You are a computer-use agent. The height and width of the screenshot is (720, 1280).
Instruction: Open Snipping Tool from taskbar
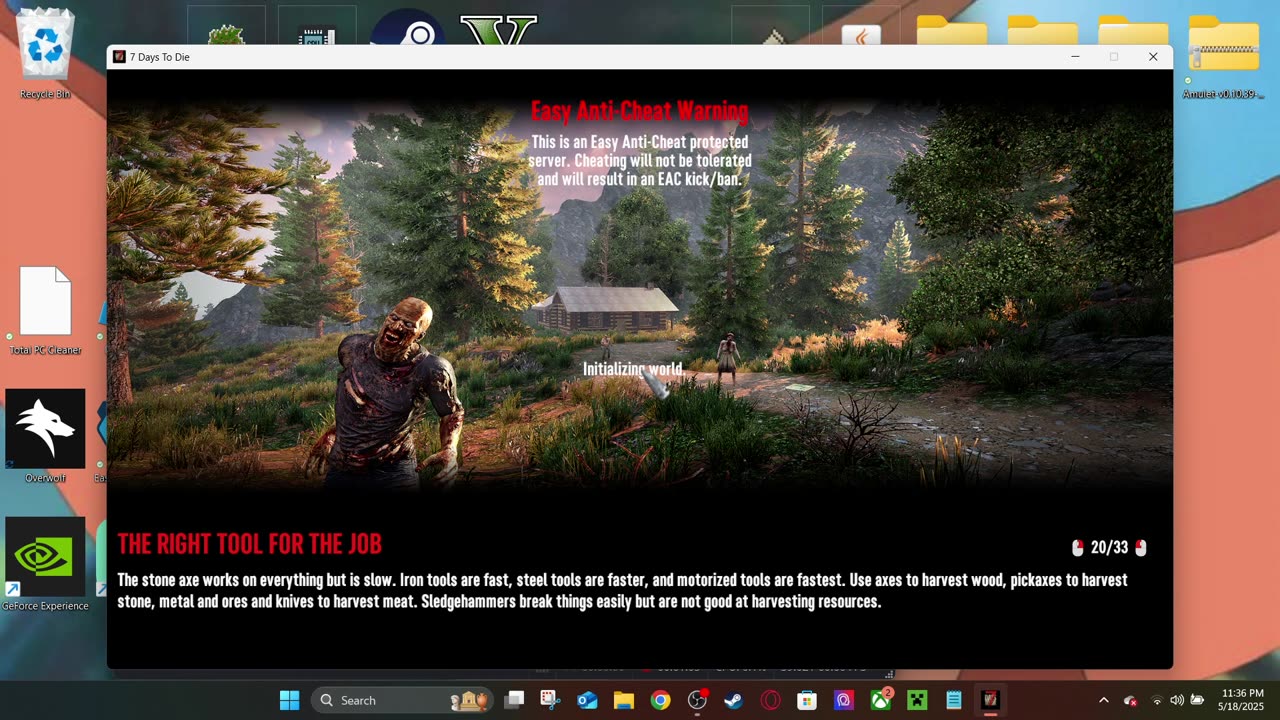coord(550,700)
